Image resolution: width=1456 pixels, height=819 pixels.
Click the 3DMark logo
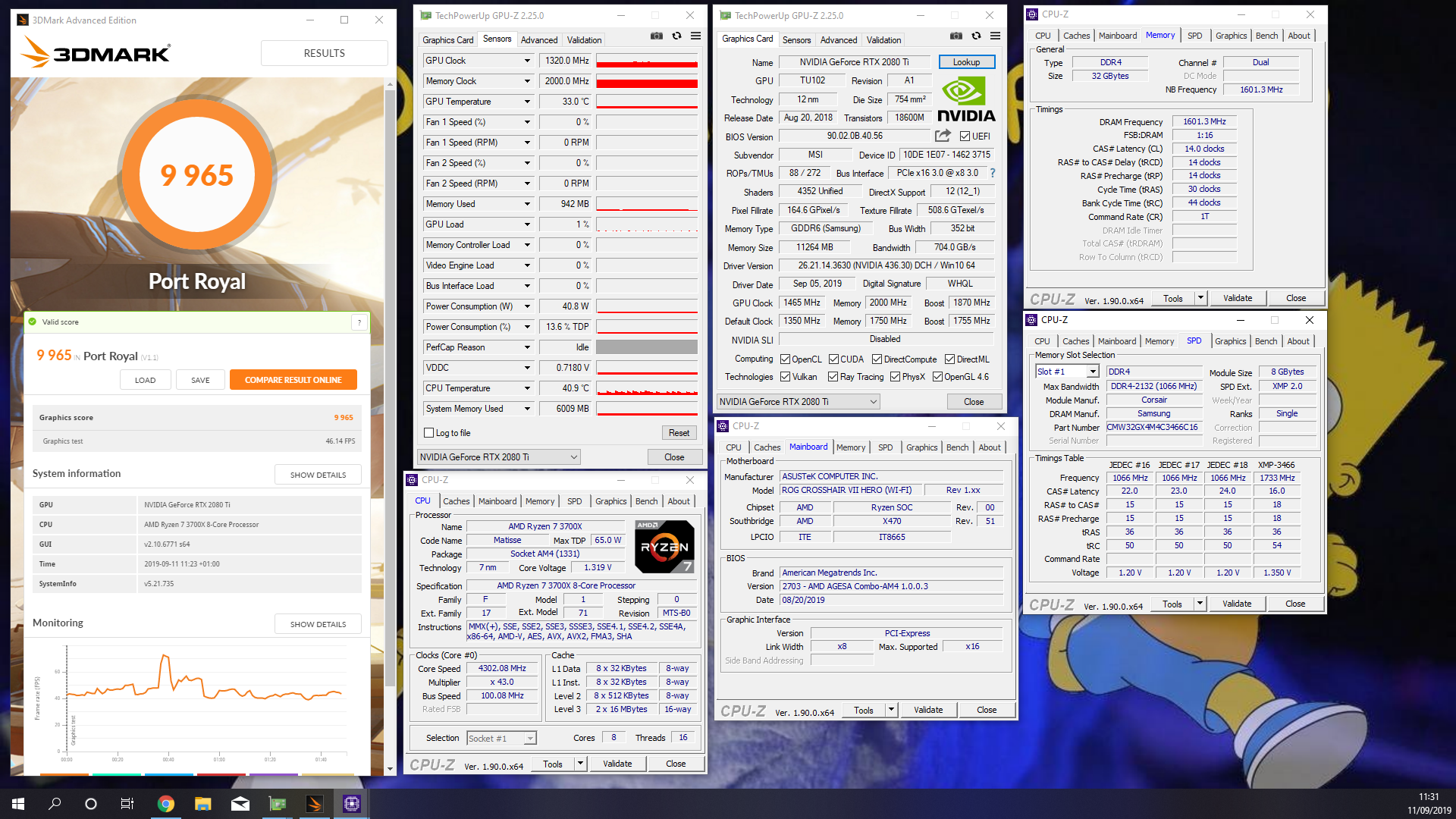96,52
